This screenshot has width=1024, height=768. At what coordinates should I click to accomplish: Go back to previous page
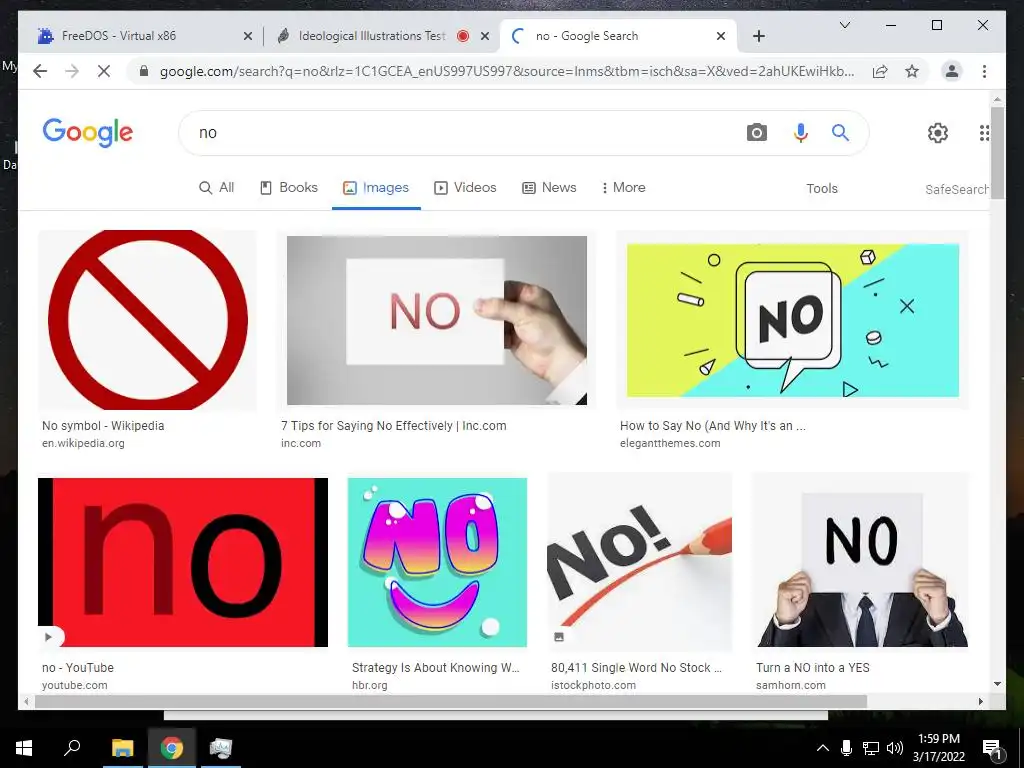click(40, 71)
